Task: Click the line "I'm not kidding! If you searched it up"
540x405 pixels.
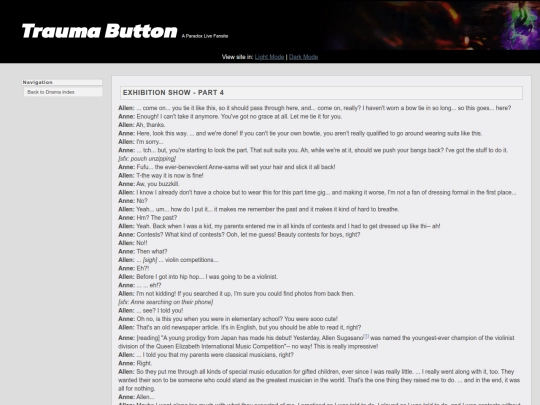Action: 236,293
